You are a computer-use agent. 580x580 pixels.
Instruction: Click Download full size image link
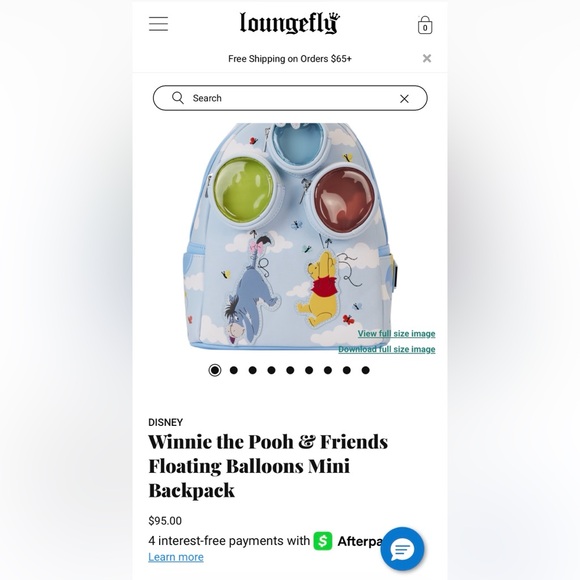coord(387,349)
